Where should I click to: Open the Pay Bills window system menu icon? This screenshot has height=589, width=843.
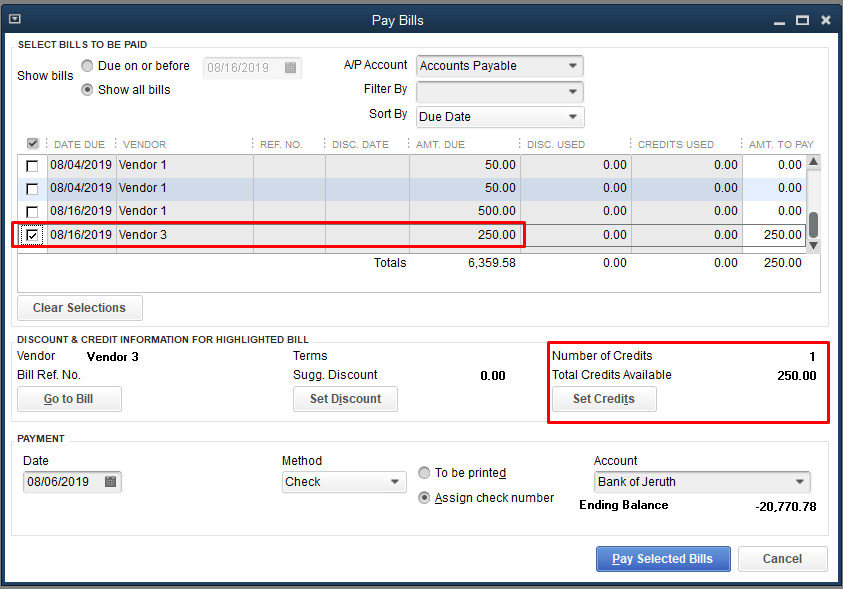click(x=15, y=19)
